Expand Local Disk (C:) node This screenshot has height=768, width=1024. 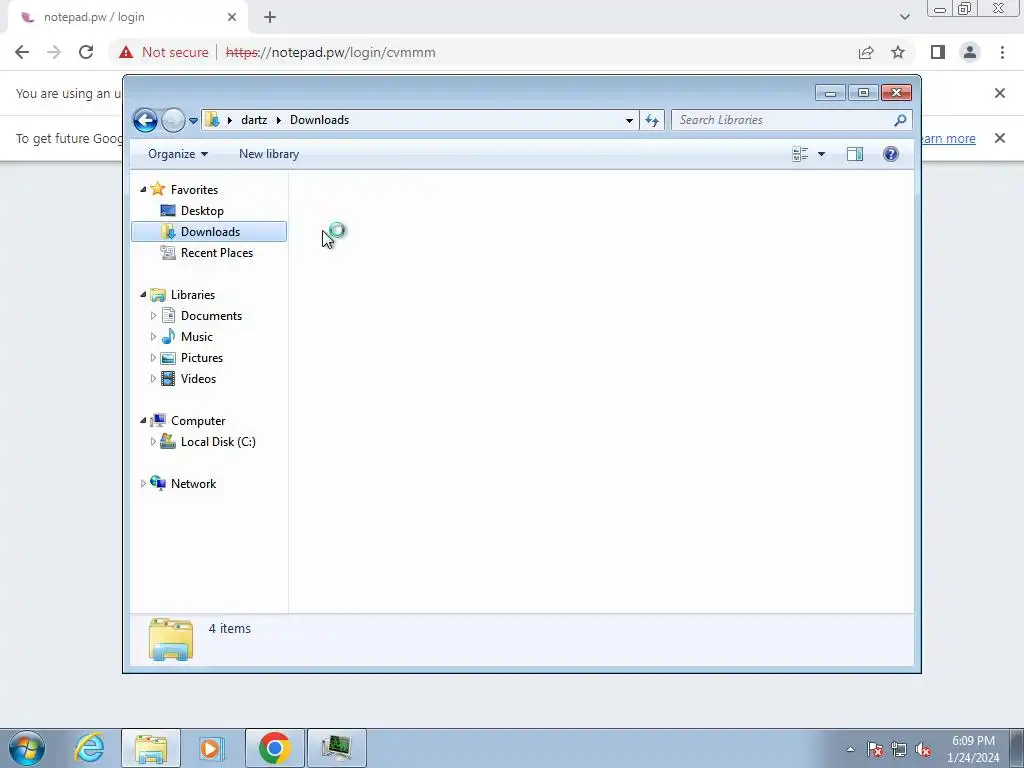click(x=153, y=442)
